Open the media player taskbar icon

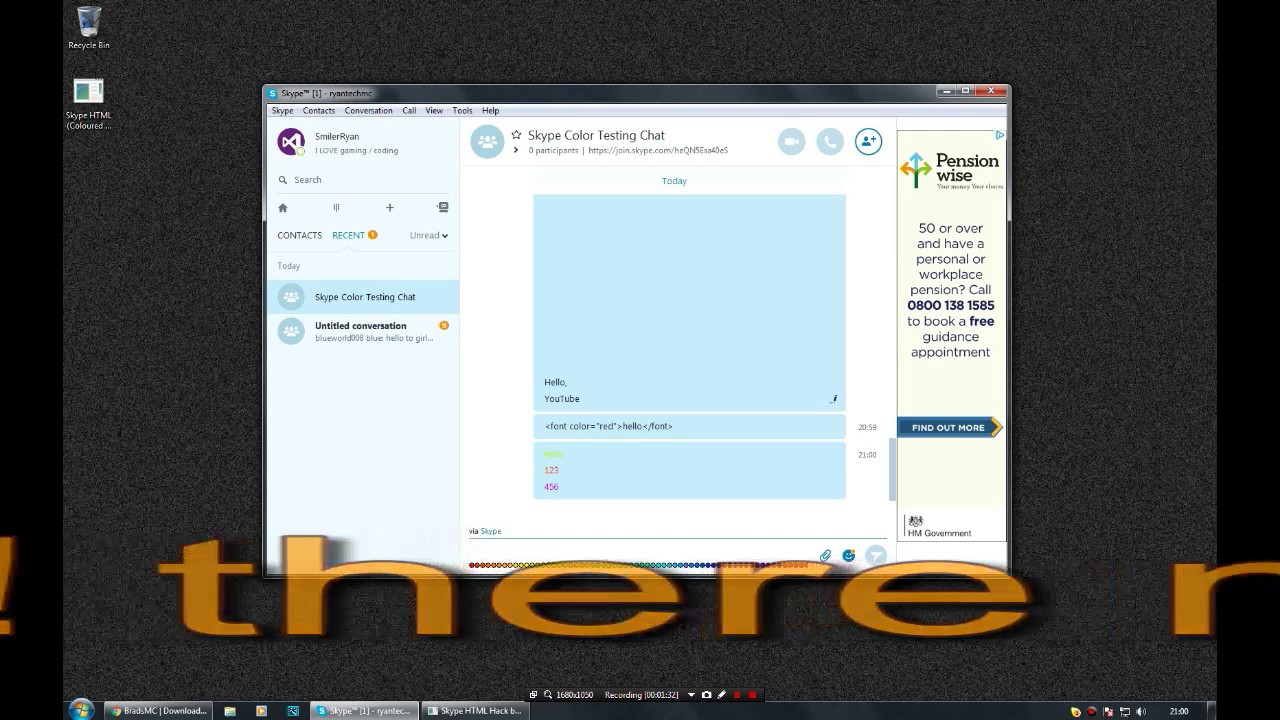pyautogui.click(x=262, y=711)
